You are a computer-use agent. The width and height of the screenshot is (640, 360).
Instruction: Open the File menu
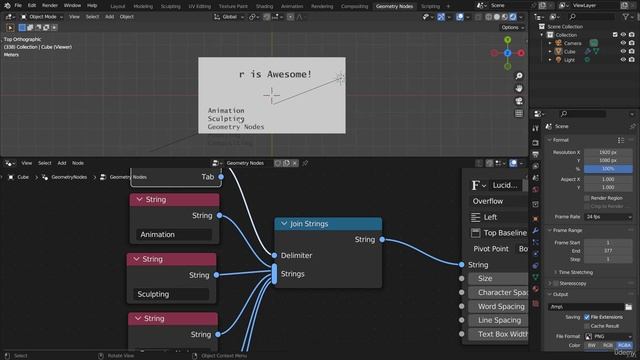click(18, 6)
